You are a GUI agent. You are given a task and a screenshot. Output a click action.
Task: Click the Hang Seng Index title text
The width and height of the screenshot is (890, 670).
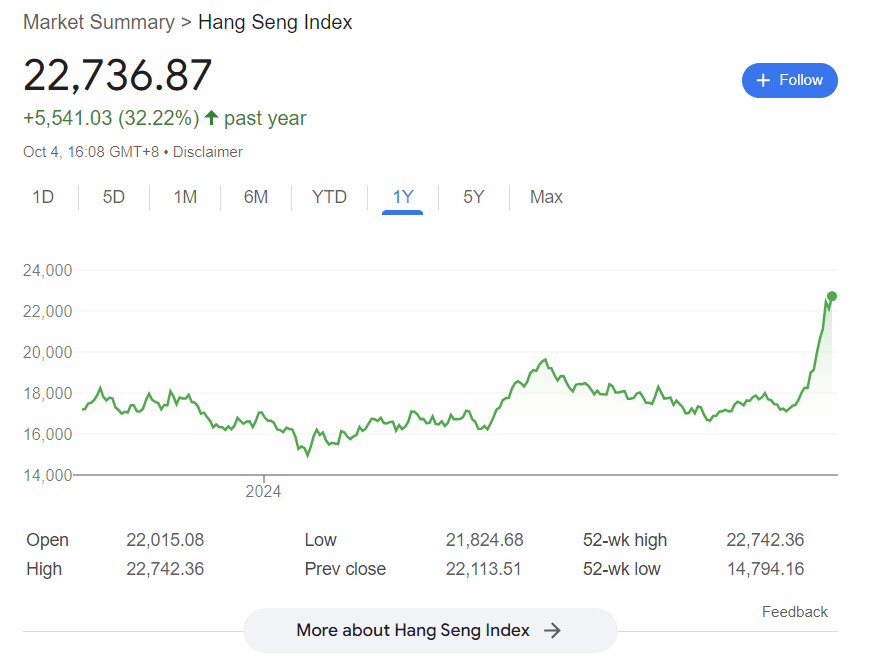[x=275, y=22]
